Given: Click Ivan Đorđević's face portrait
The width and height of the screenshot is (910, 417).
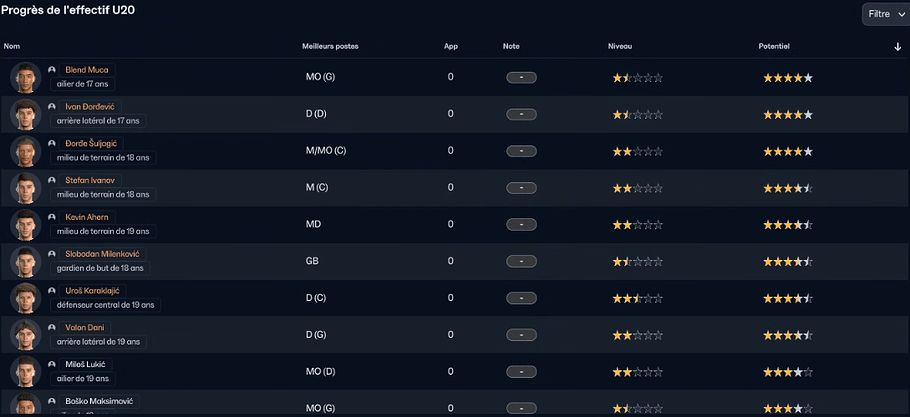Looking at the screenshot, I should point(26,114).
